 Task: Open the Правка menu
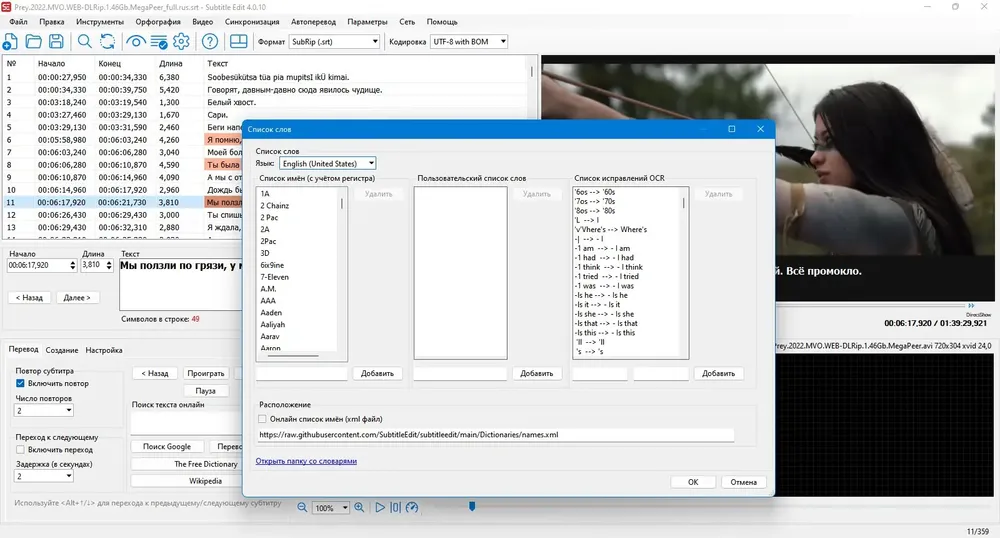point(52,22)
